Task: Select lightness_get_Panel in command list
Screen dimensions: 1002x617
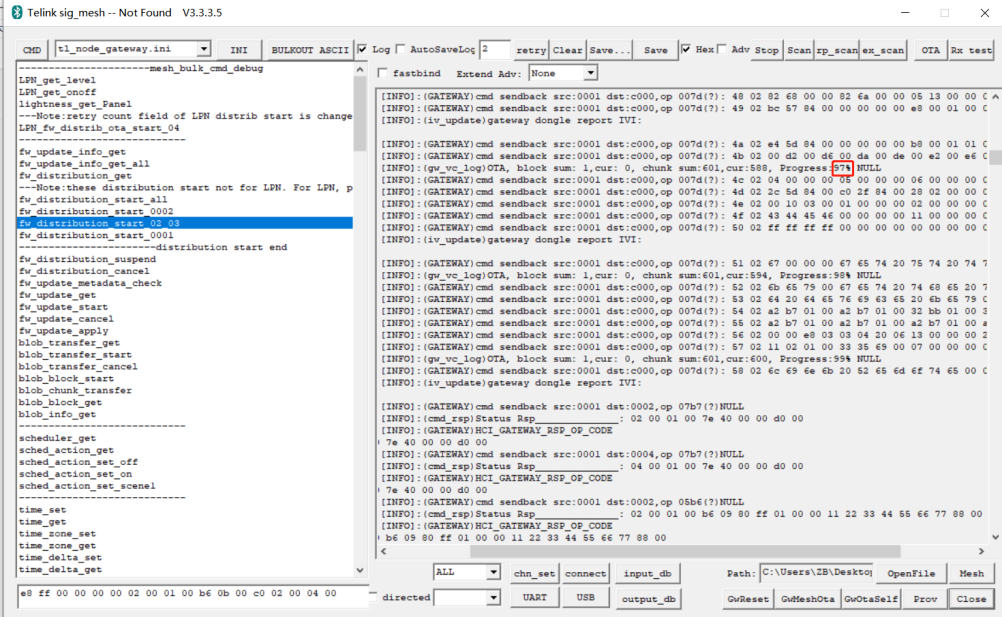Action: 75,103
